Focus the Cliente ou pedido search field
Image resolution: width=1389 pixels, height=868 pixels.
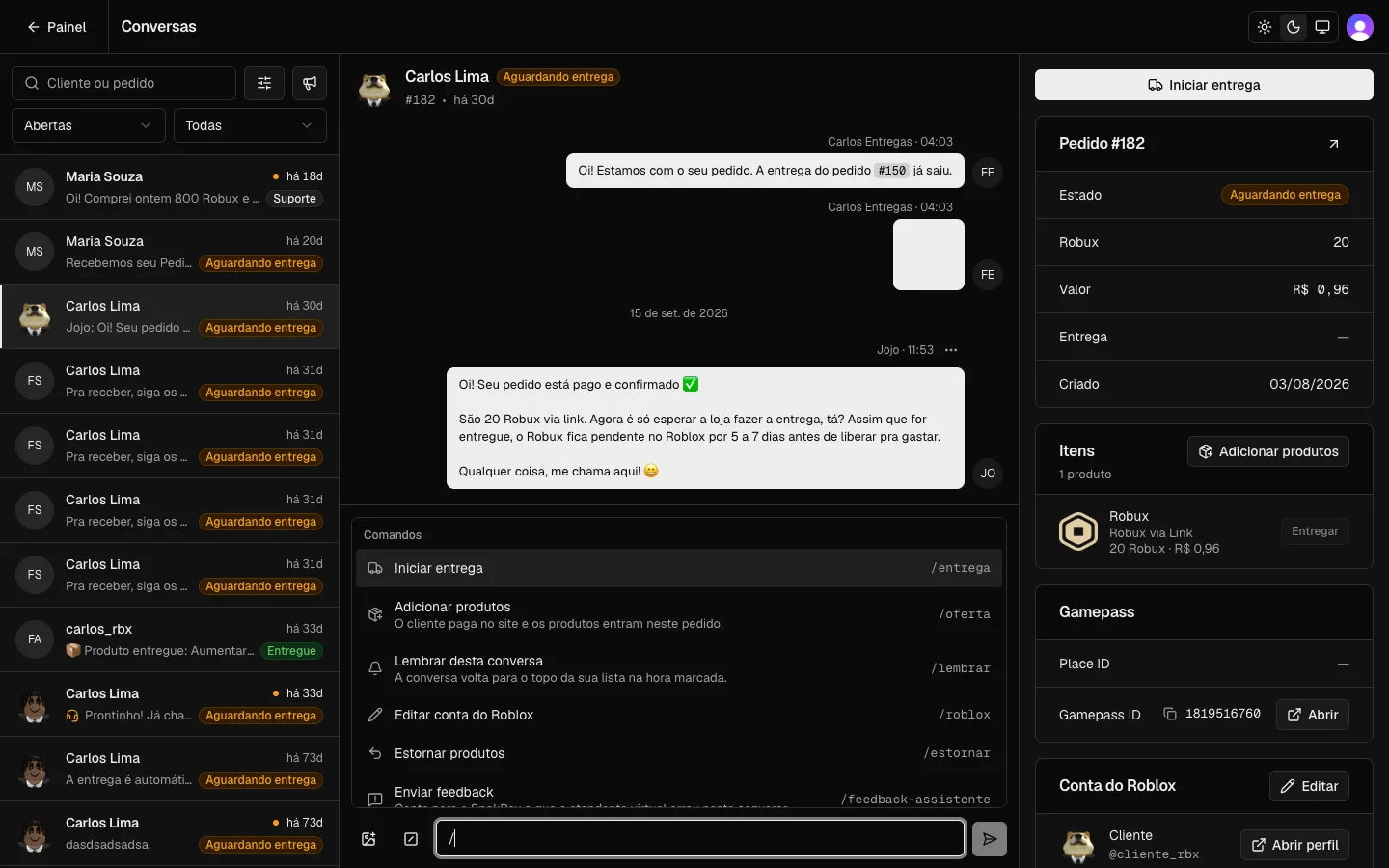click(123, 83)
